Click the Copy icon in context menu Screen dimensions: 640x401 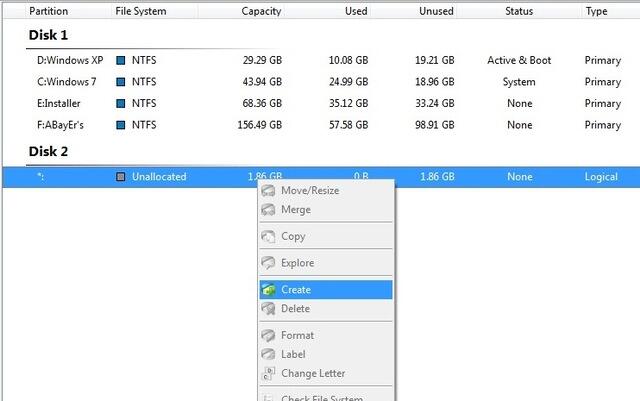268,236
